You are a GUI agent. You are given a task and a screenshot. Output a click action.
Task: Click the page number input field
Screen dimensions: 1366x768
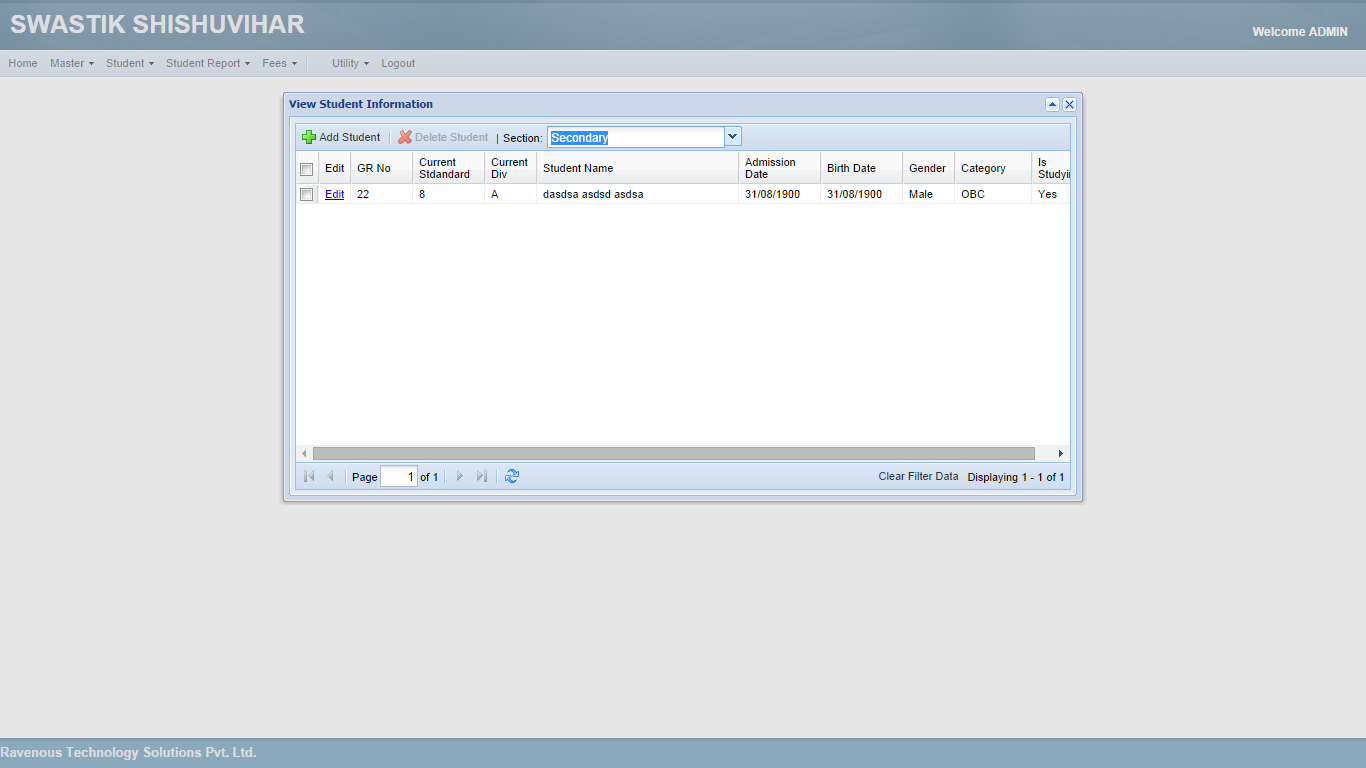[399, 477]
